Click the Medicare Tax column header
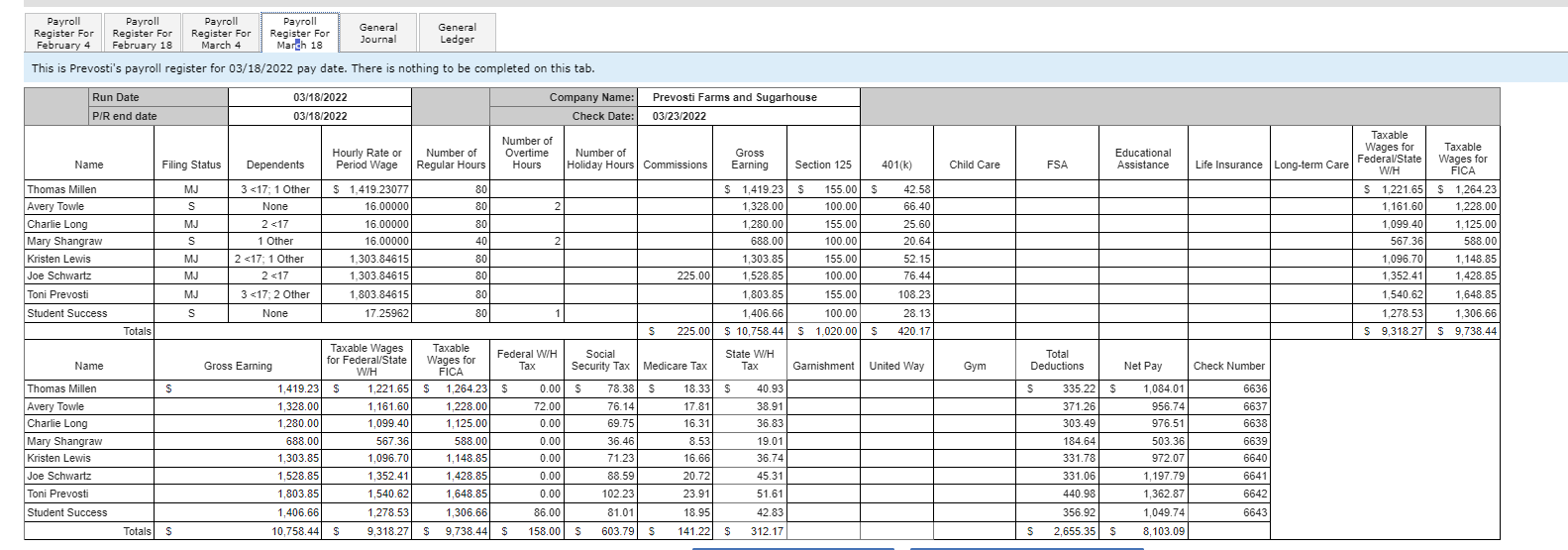 pyautogui.click(x=676, y=366)
